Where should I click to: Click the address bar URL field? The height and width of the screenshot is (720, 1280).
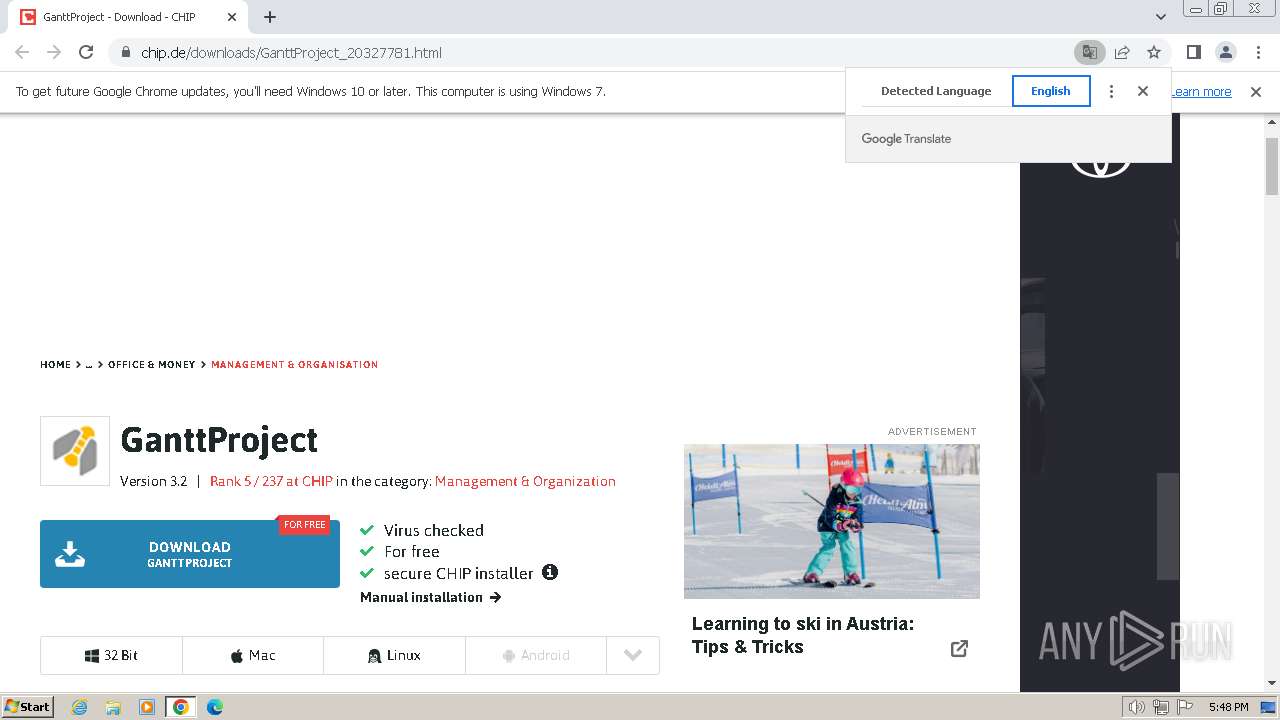pos(600,52)
